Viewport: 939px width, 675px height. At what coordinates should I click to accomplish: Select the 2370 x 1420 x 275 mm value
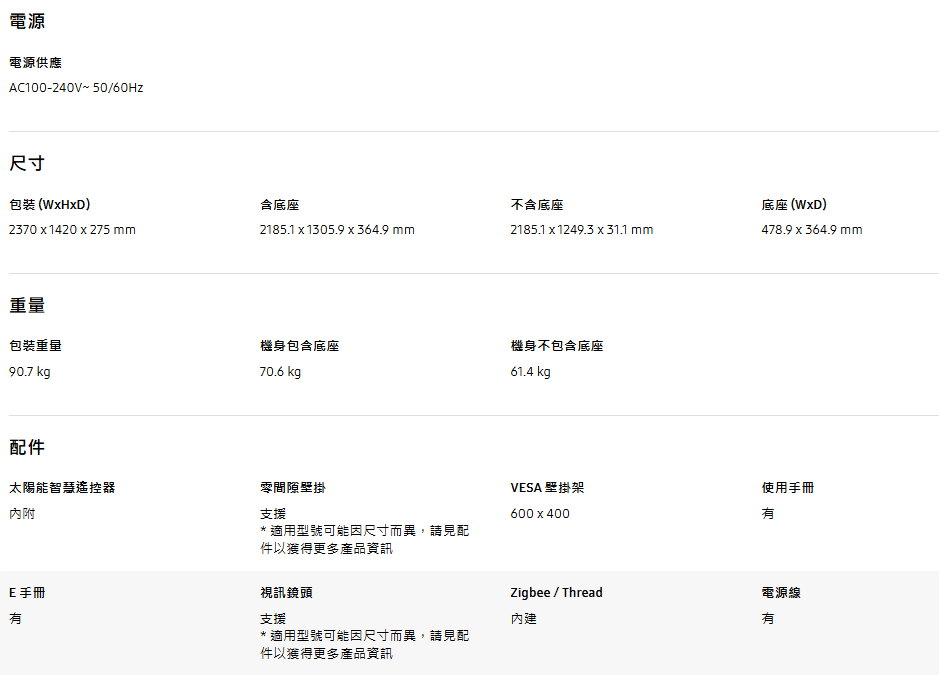pos(72,230)
